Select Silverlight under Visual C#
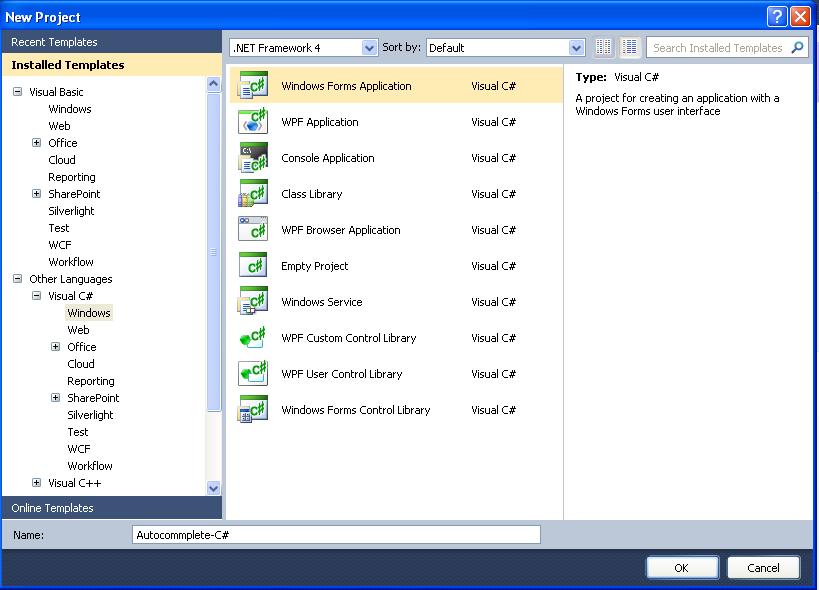 90,415
